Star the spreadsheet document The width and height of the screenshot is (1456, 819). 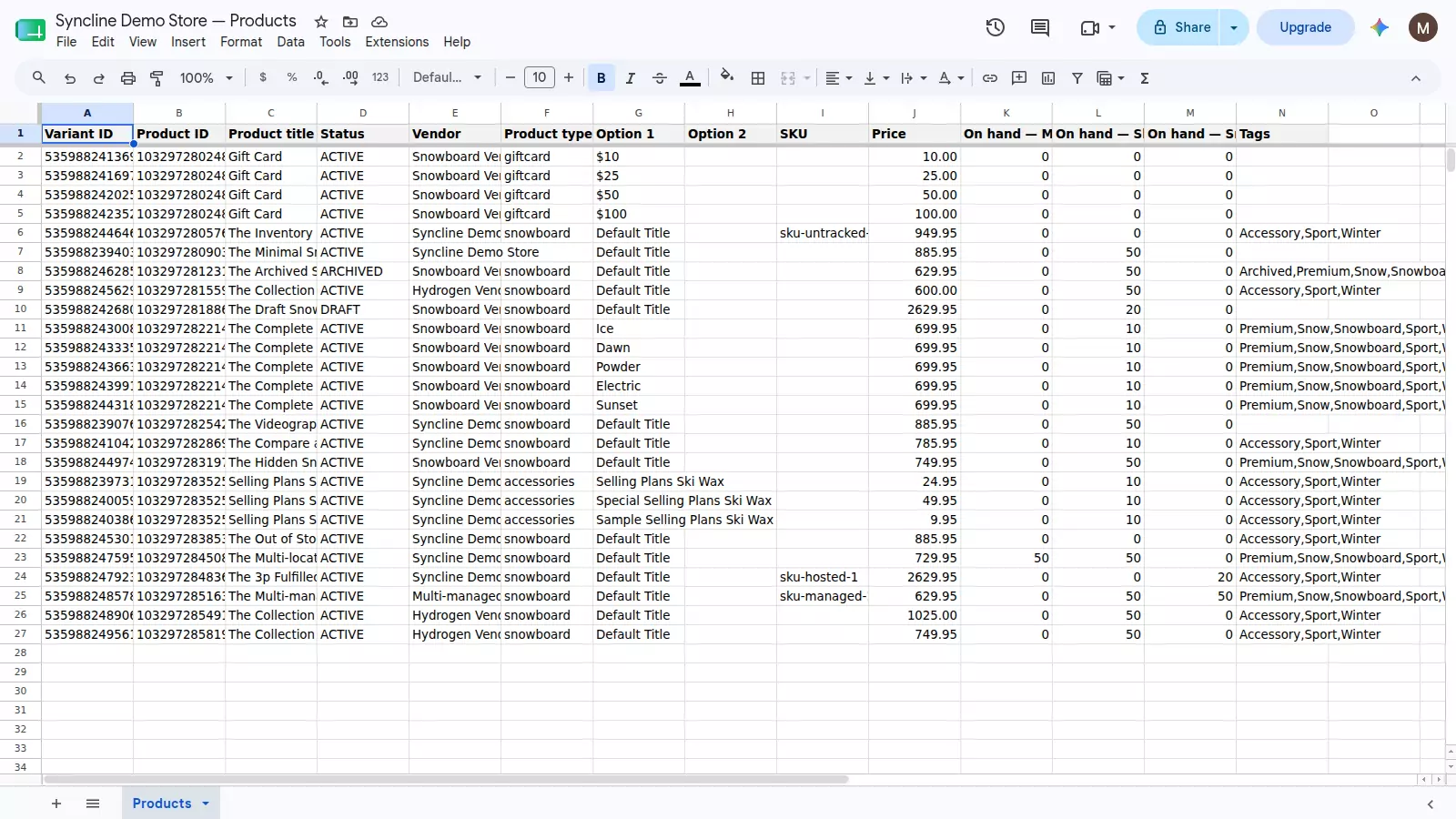321,21
